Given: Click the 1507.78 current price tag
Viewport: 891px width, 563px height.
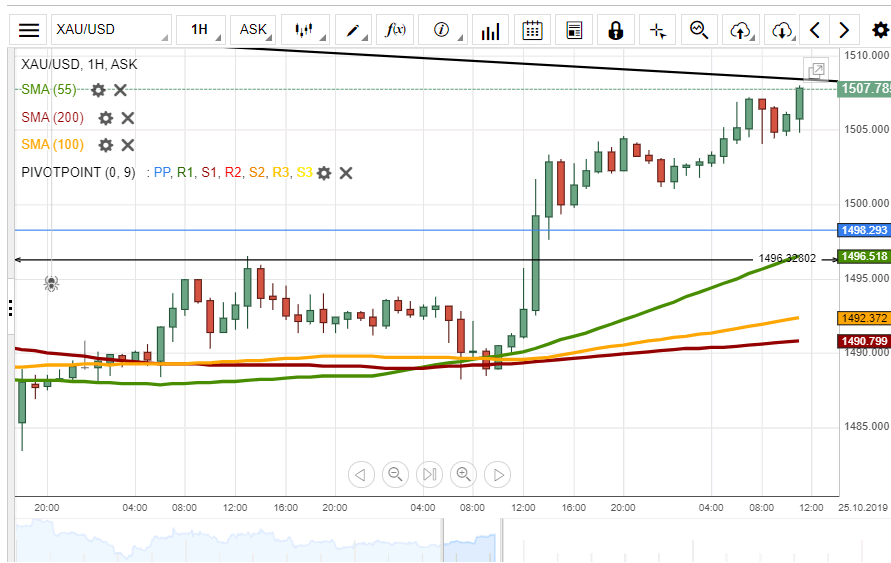Looking at the screenshot, I should point(864,89).
